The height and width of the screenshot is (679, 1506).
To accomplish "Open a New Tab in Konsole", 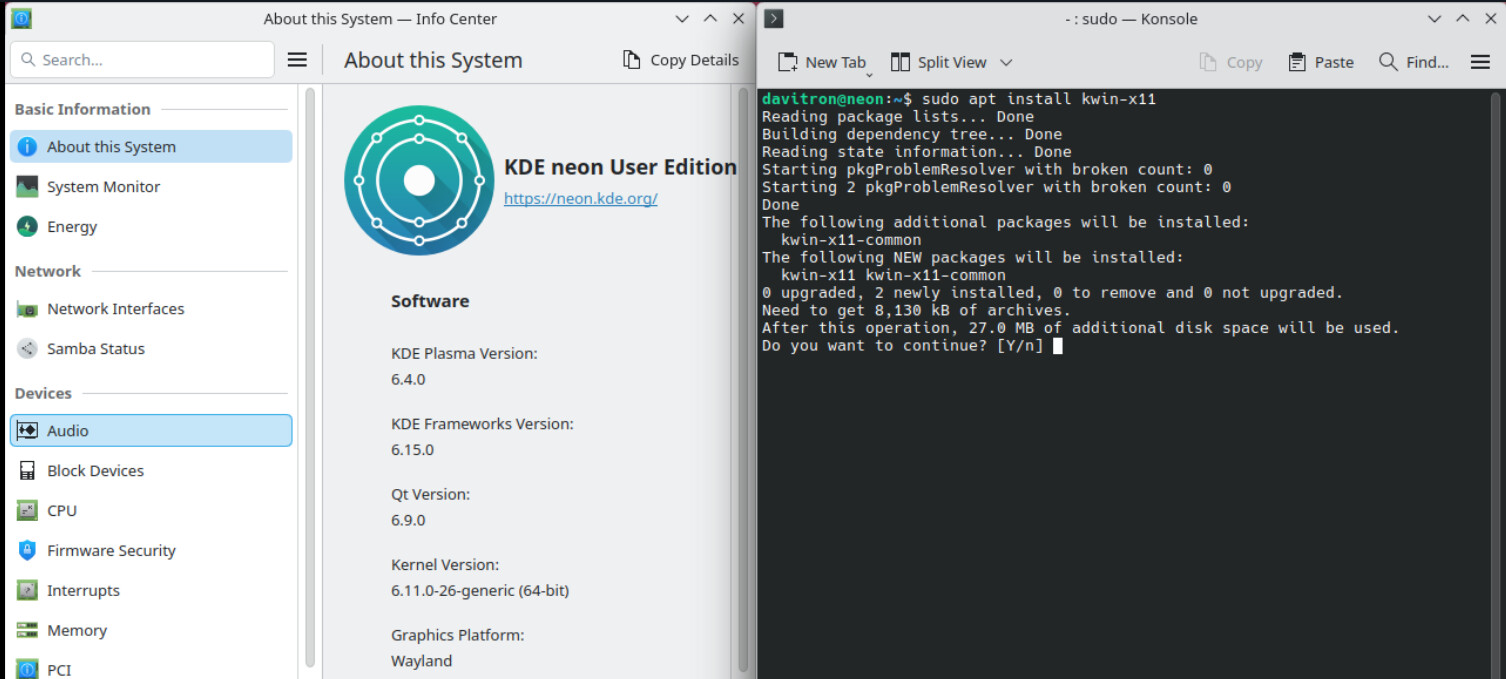I will 821,62.
